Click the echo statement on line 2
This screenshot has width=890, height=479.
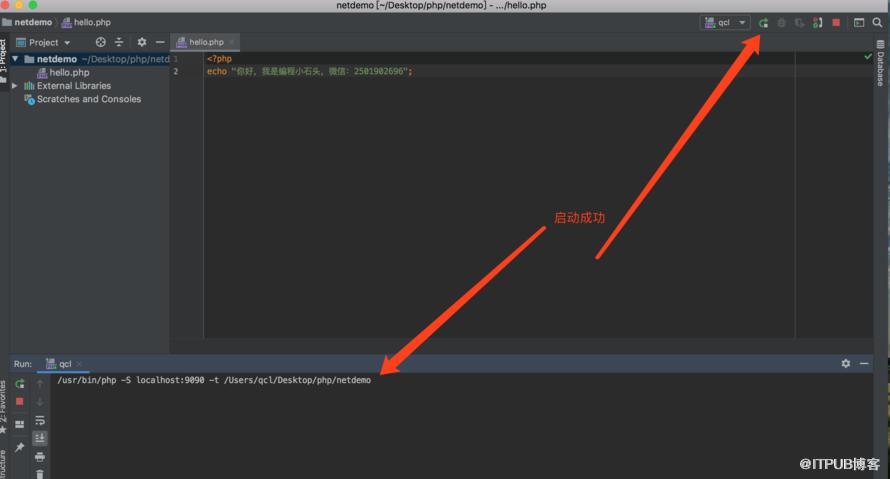(310, 72)
